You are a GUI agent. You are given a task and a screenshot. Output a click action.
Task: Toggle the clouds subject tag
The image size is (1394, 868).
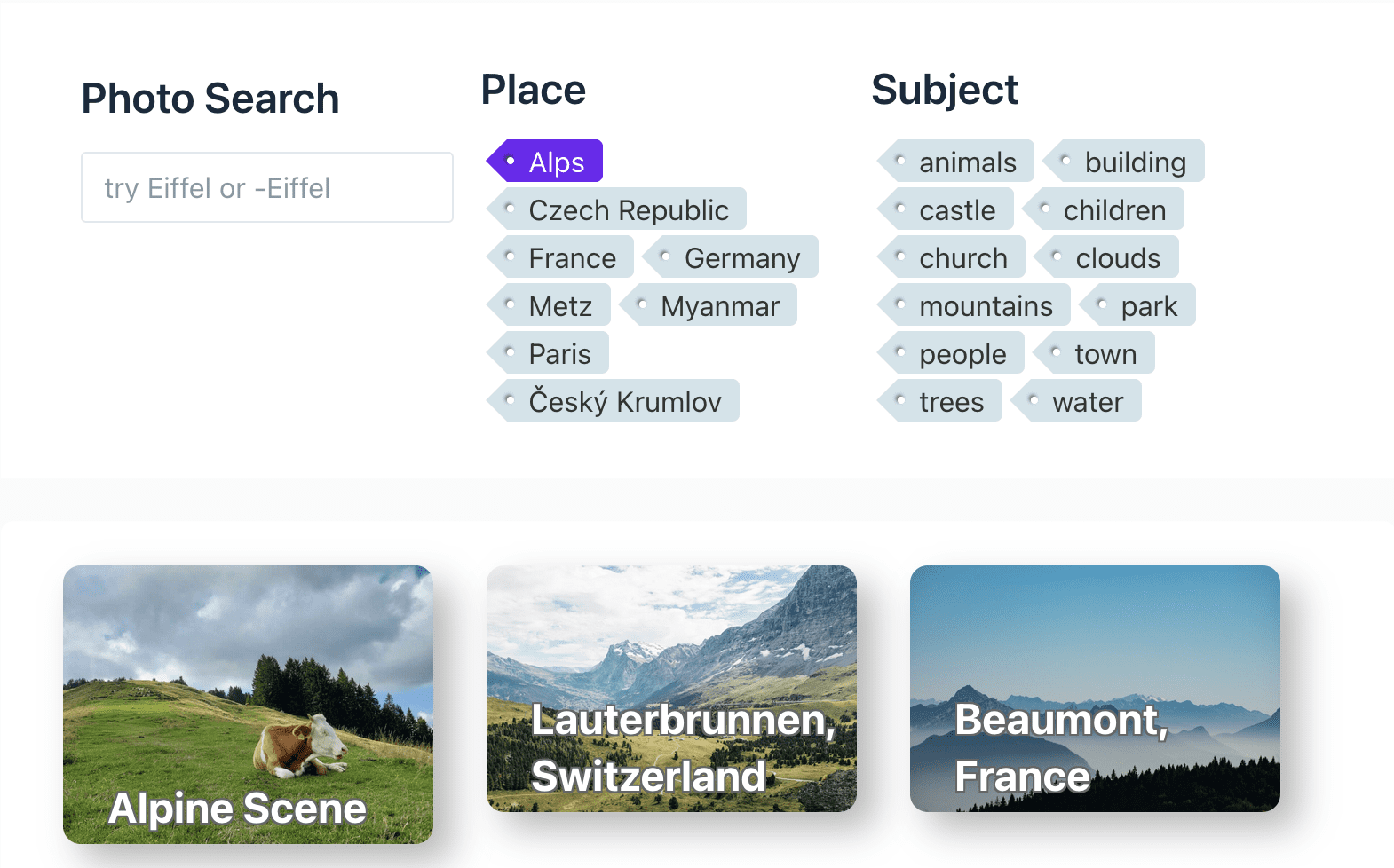[1106, 257]
